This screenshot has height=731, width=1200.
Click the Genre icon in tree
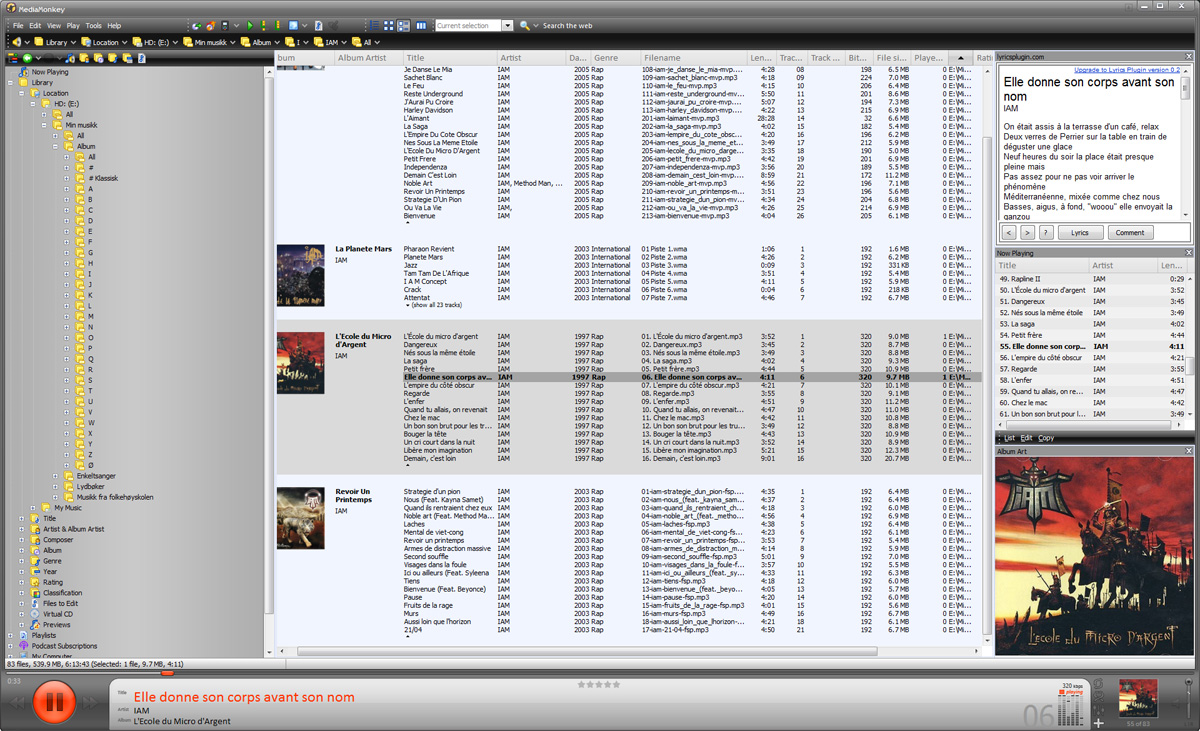[35, 561]
